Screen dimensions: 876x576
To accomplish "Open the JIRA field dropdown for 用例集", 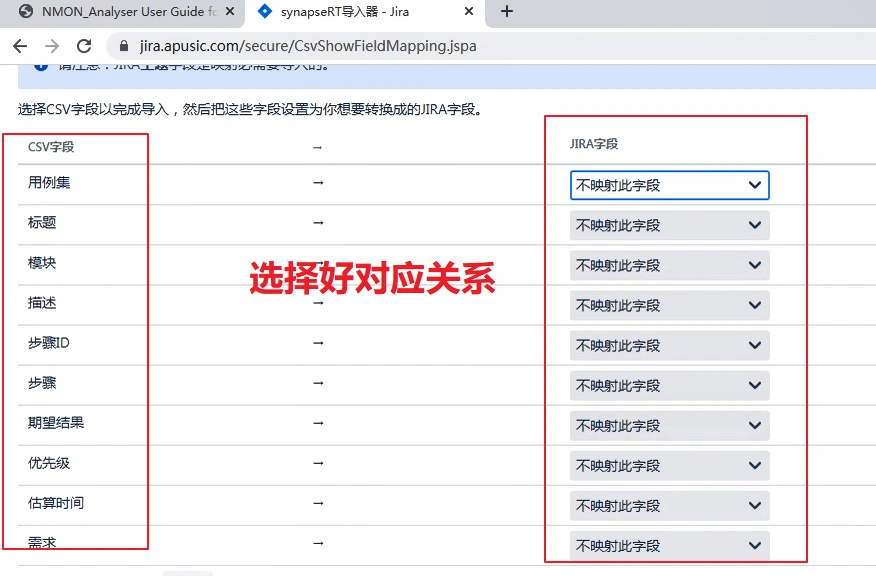I will tap(669, 185).
